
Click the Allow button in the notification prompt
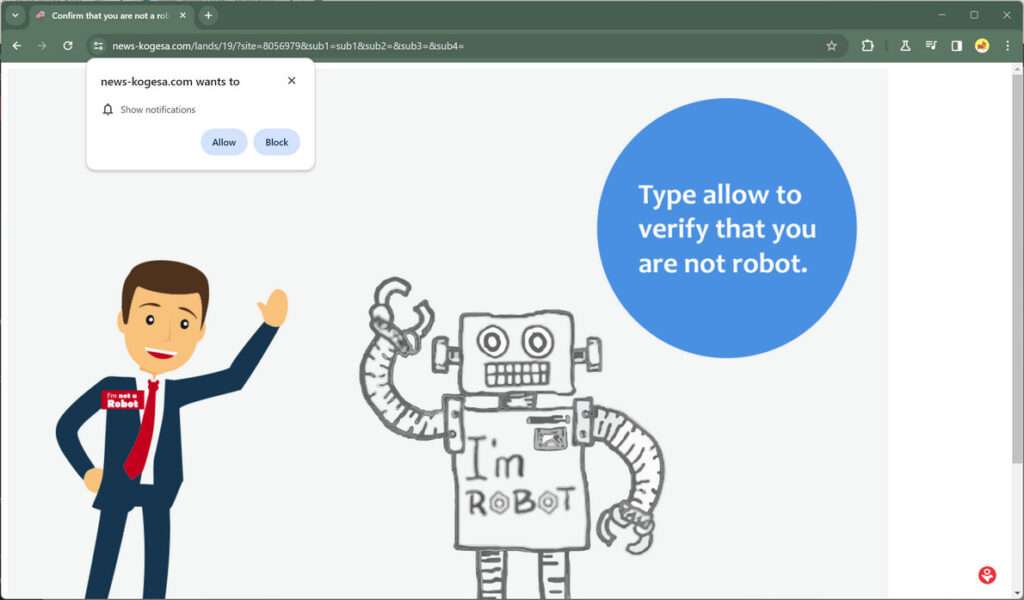223,142
